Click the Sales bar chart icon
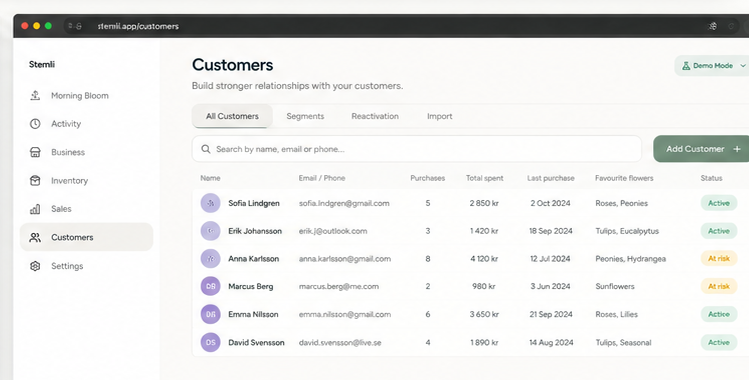The image size is (749, 380). point(35,209)
